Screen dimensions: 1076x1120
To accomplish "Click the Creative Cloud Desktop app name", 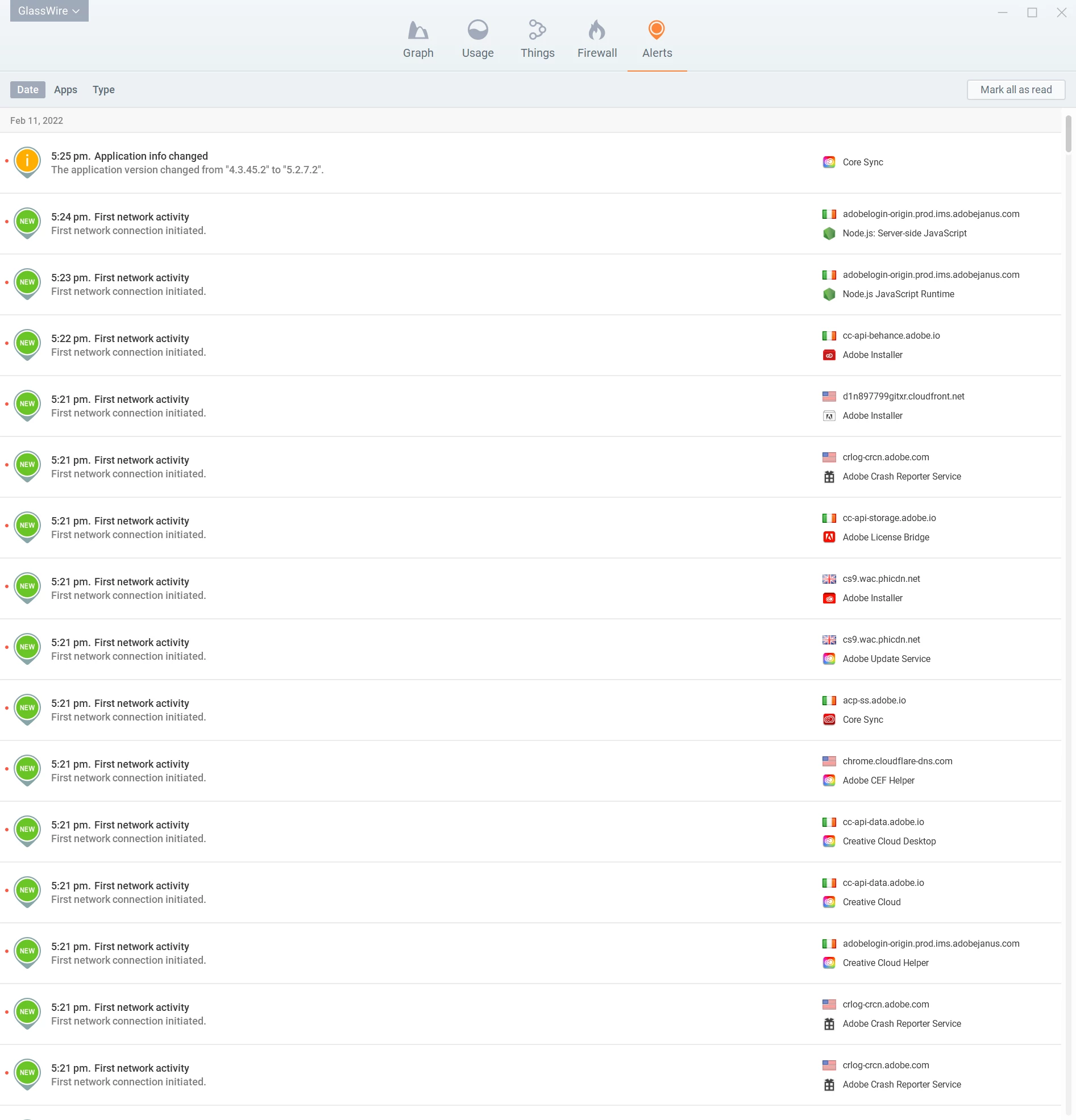I will [889, 841].
